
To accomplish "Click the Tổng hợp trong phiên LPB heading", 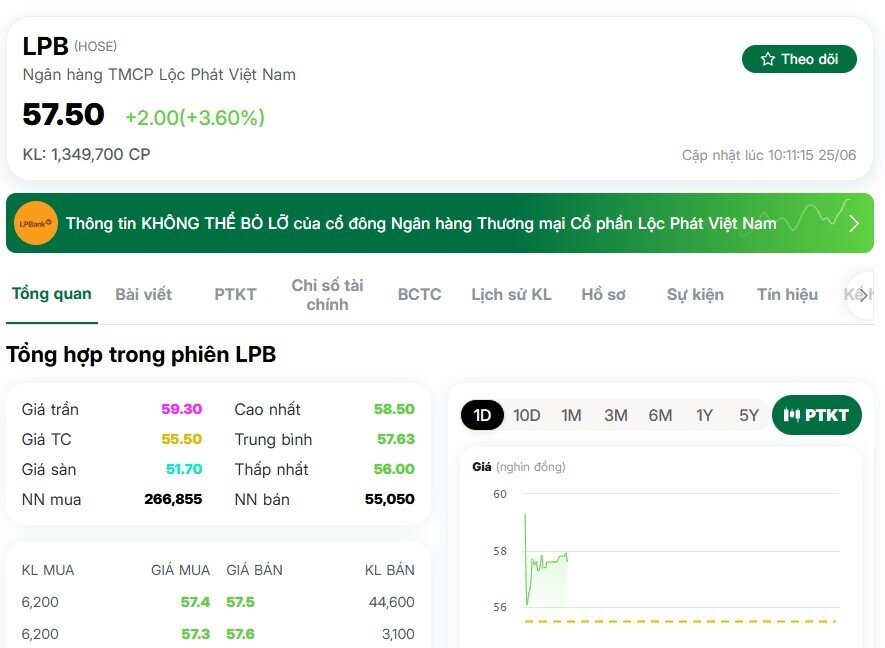I will 141,354.
